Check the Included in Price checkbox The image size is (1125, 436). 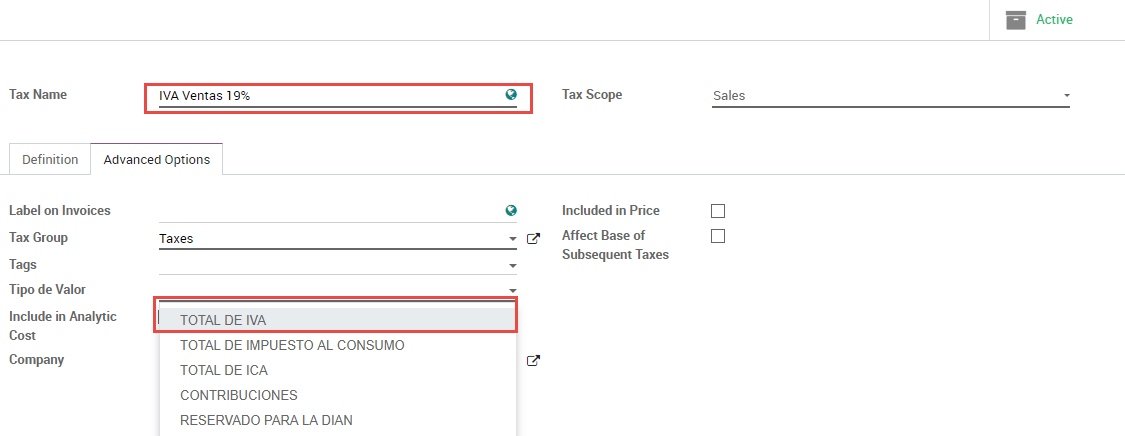tap(717, 211)
